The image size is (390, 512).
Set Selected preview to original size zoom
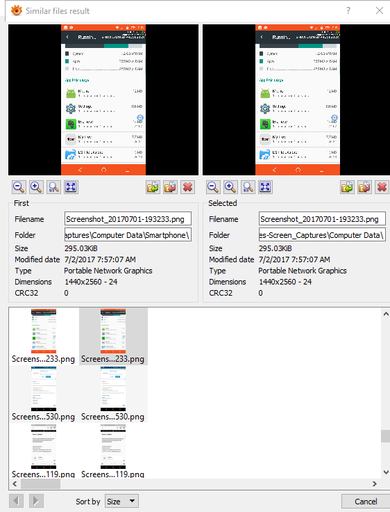[x=248, y=187]
